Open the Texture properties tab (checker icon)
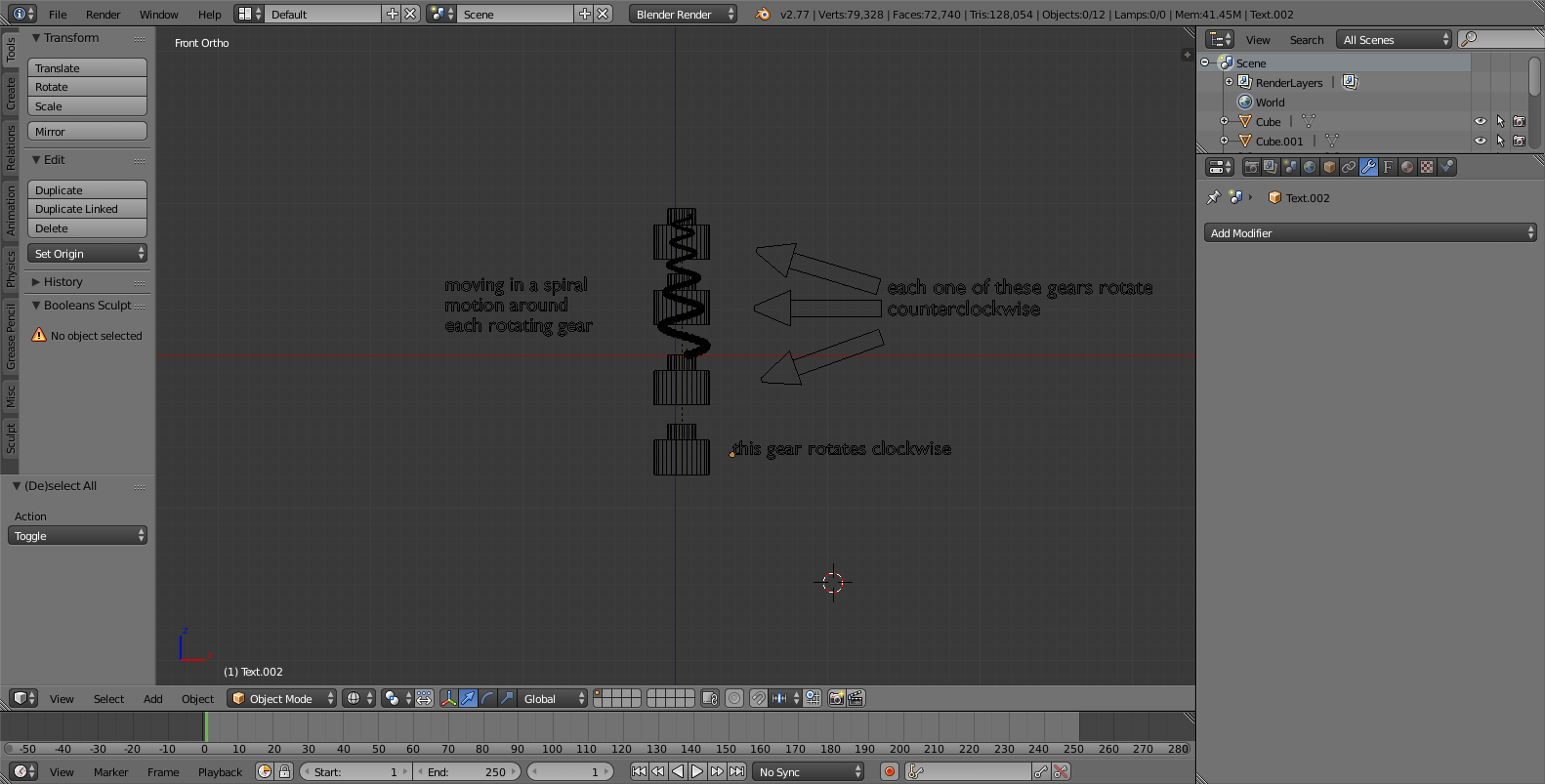The height and width of the screenshot is (784, 1545). click(1427, 167)
